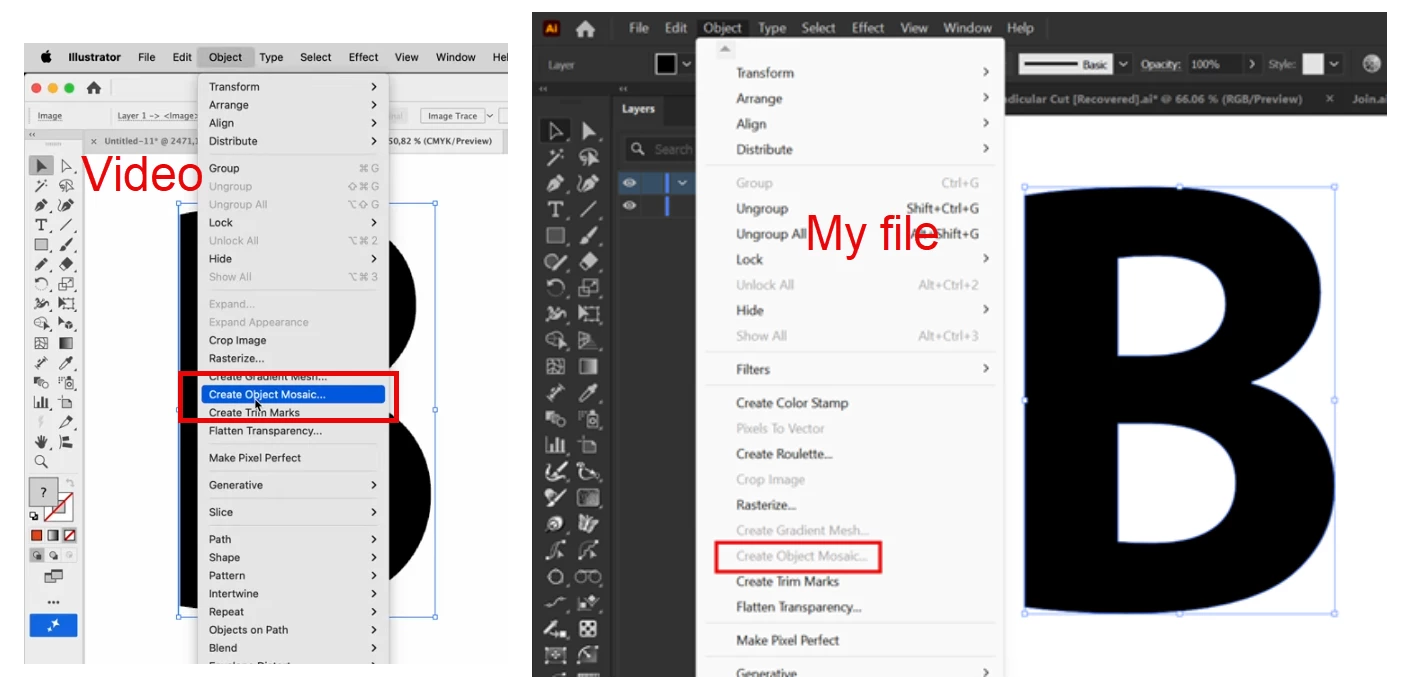
Task: Hide the second layer via its eye icon
Action: 629,206
